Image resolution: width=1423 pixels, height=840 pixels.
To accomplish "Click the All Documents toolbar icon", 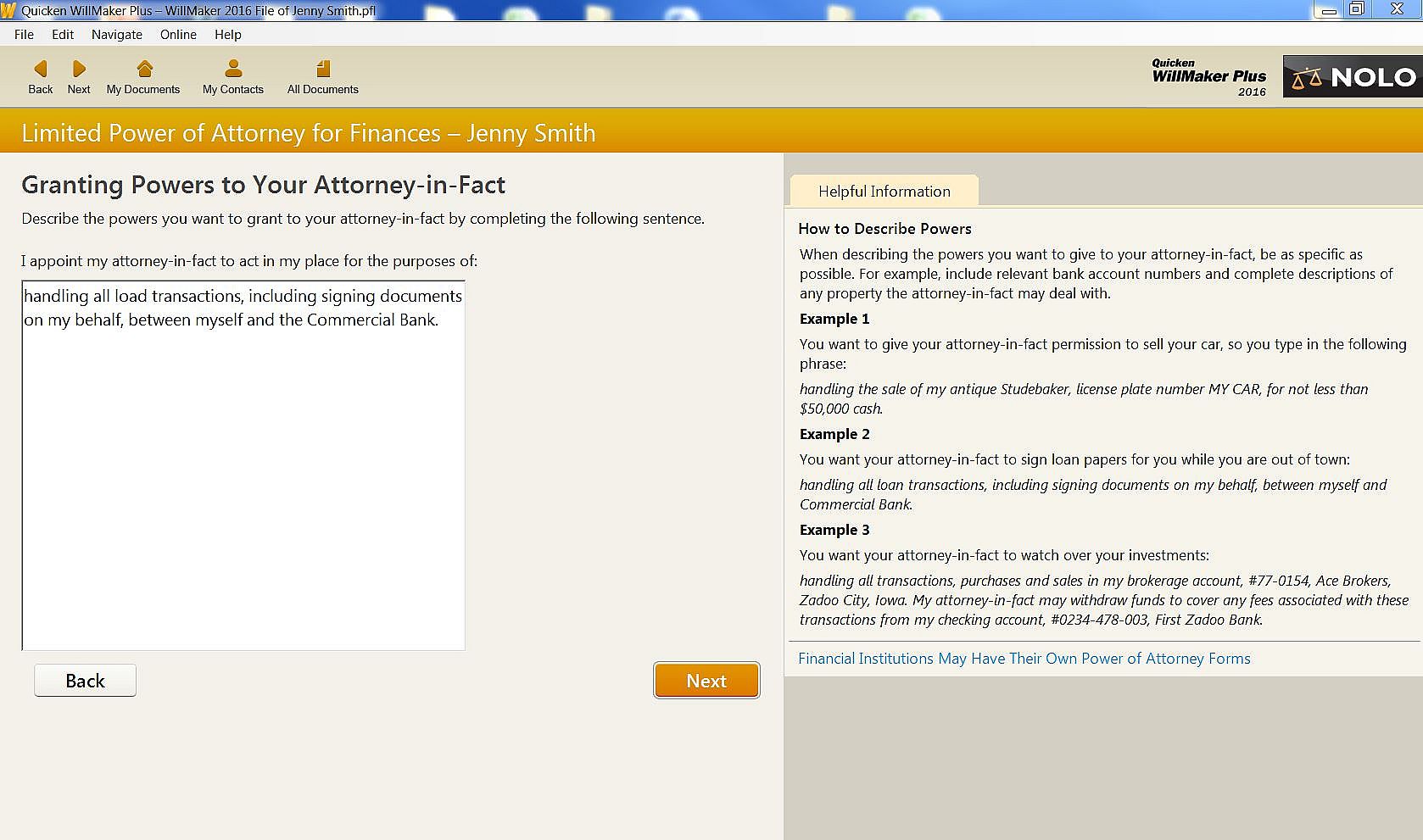I will pos(322,69).
